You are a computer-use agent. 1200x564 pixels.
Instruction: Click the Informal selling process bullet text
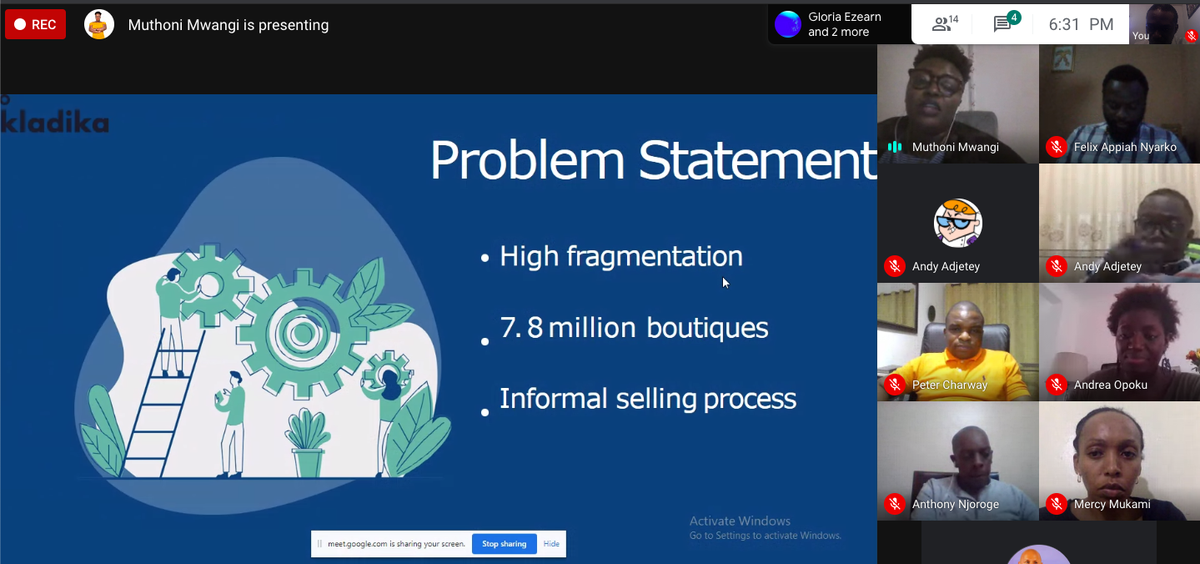[x=648, y=399]
